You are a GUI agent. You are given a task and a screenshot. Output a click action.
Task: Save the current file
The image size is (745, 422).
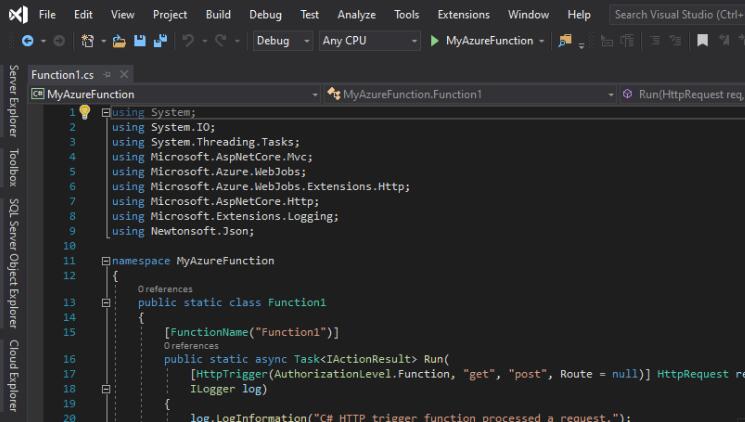coord(140,41)
